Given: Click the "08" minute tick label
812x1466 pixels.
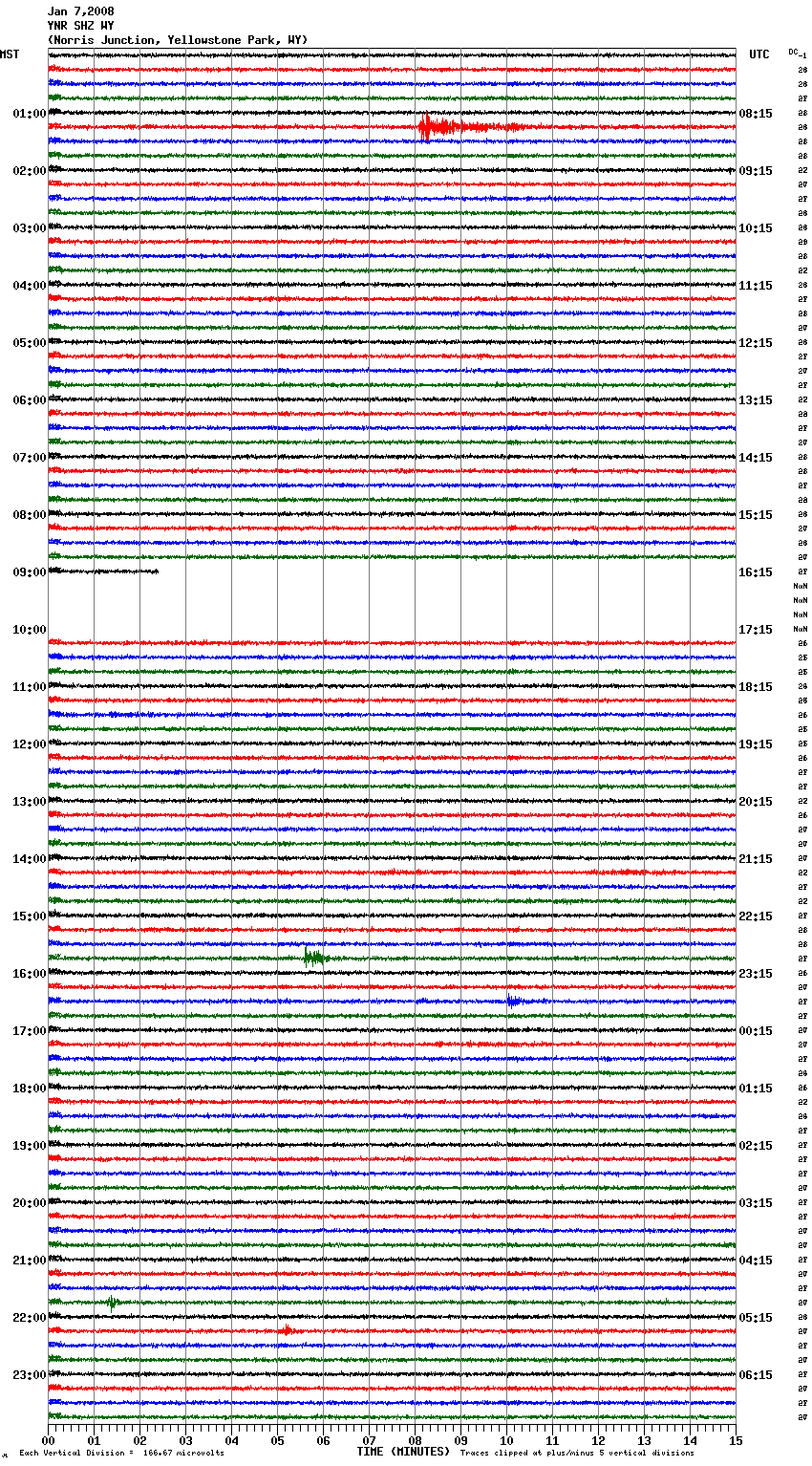Looking at the screenshot, I should pos(415,1440).
